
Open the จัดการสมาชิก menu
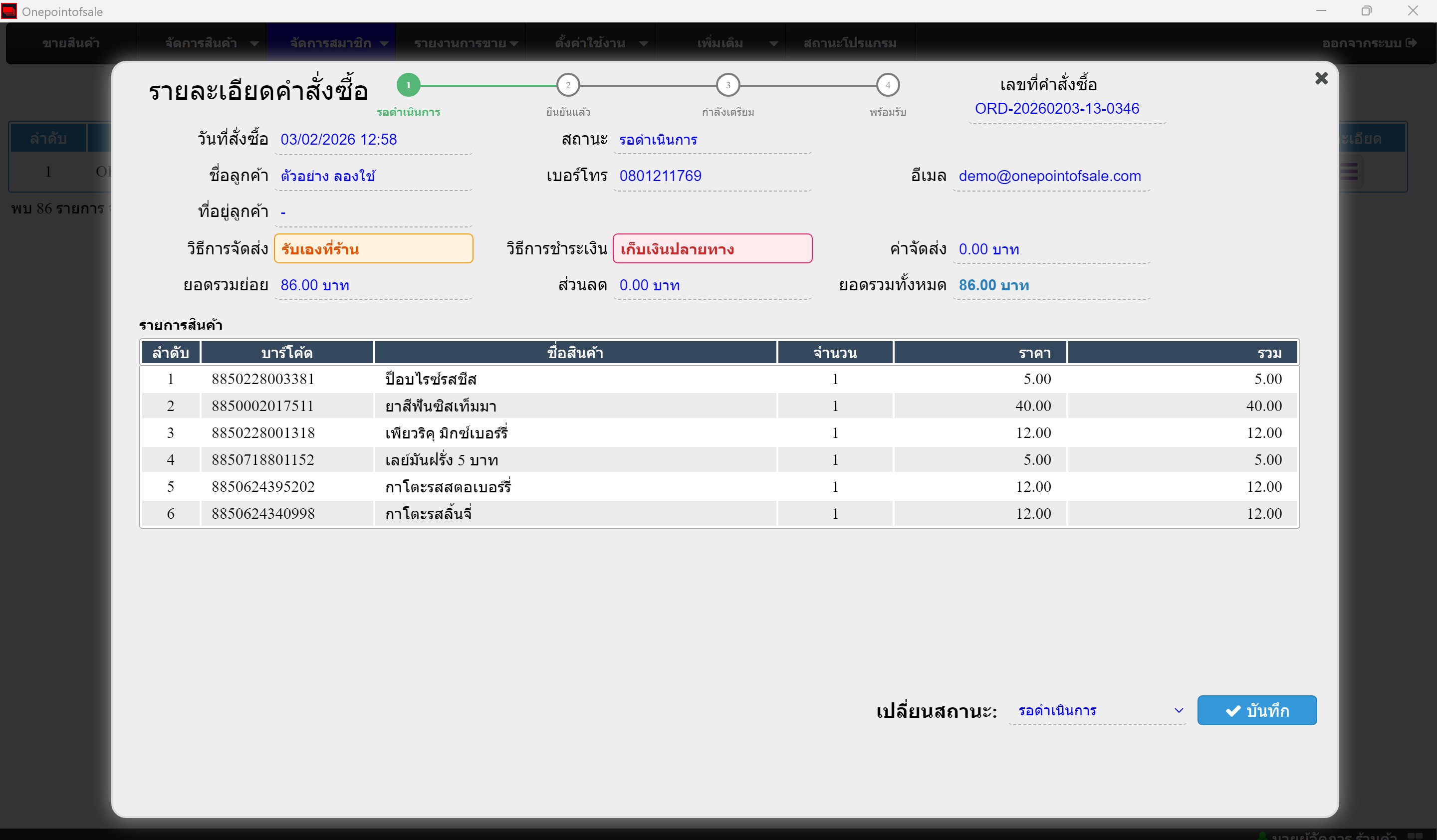(331, 43)
